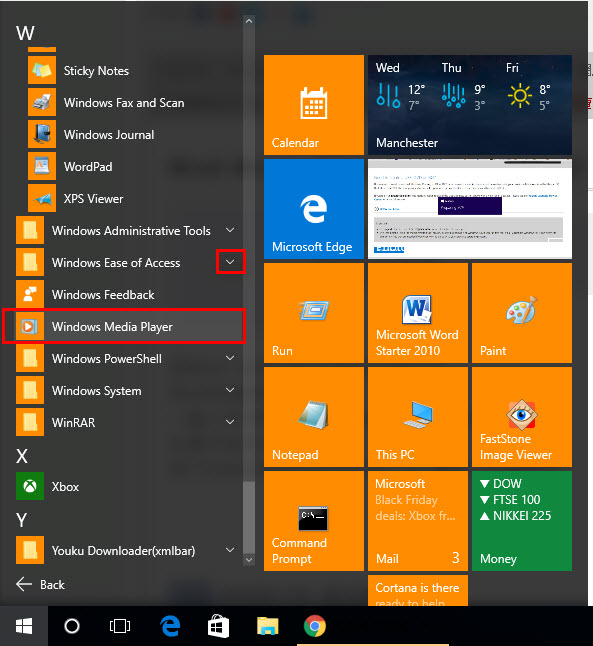The width and height of the screenshot is (593, 646).
Task: Click the app list scroll up arrow
Action: (x=248, y=21)
